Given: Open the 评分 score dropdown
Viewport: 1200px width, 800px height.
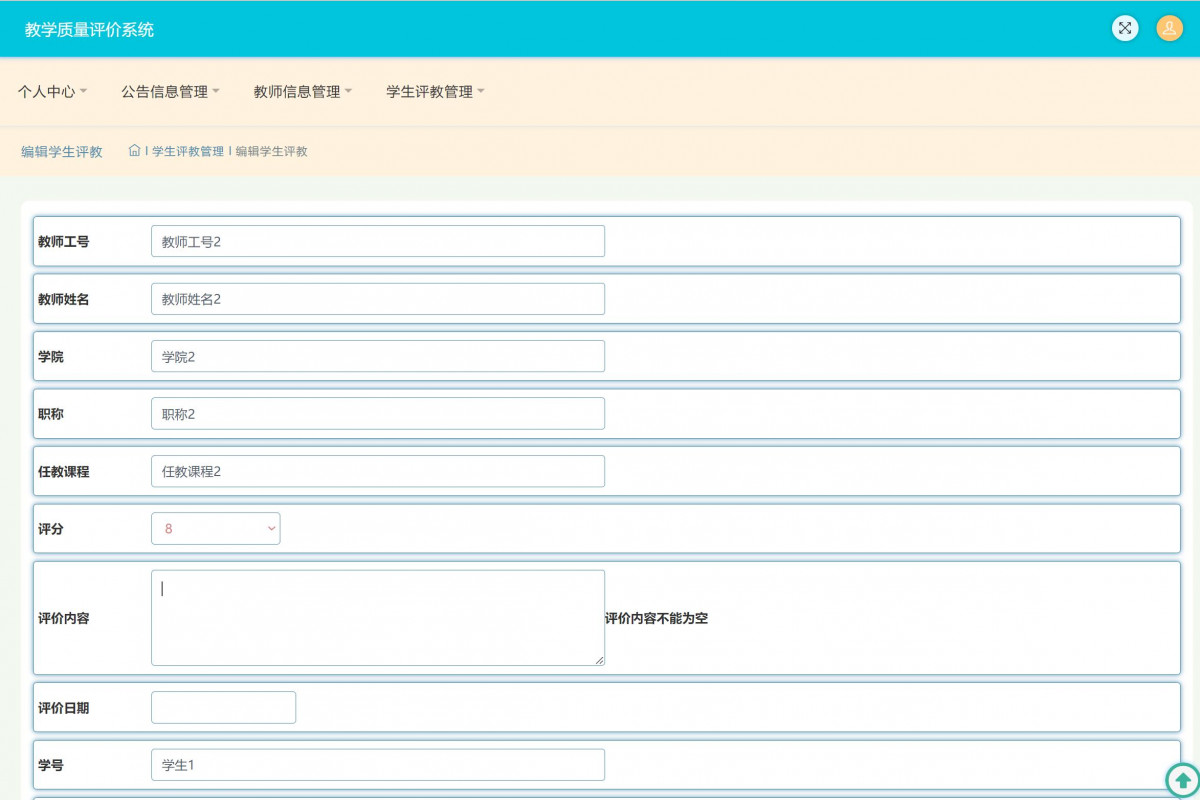Looking at the screenshot, I should click(215, 529).
